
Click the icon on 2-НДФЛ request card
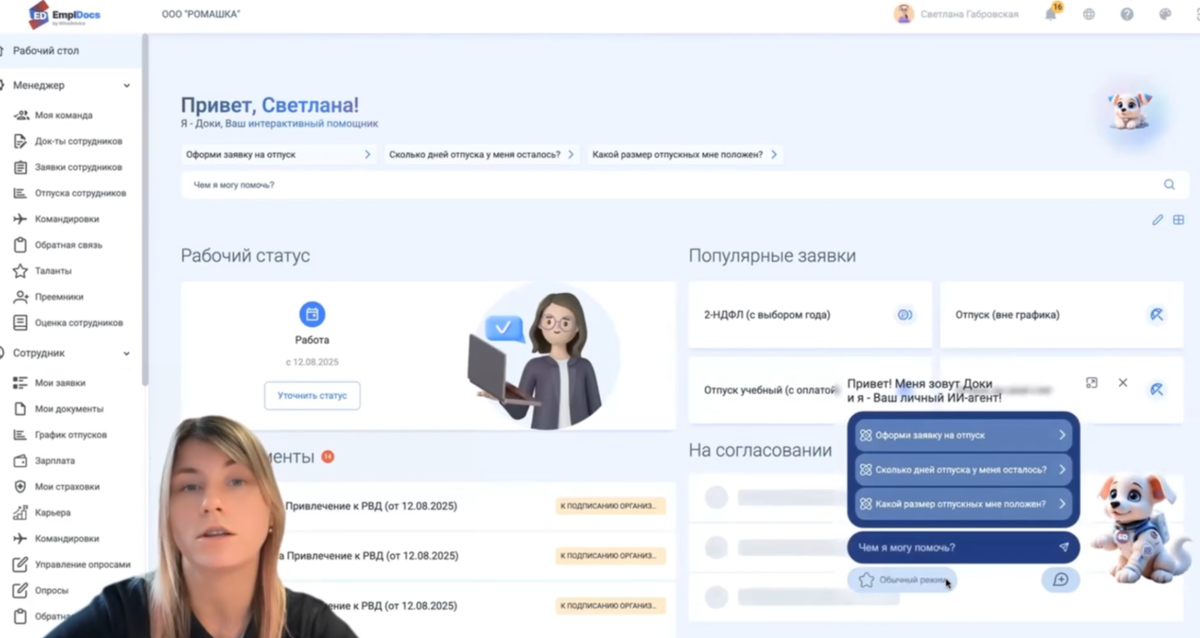(905, 315)
